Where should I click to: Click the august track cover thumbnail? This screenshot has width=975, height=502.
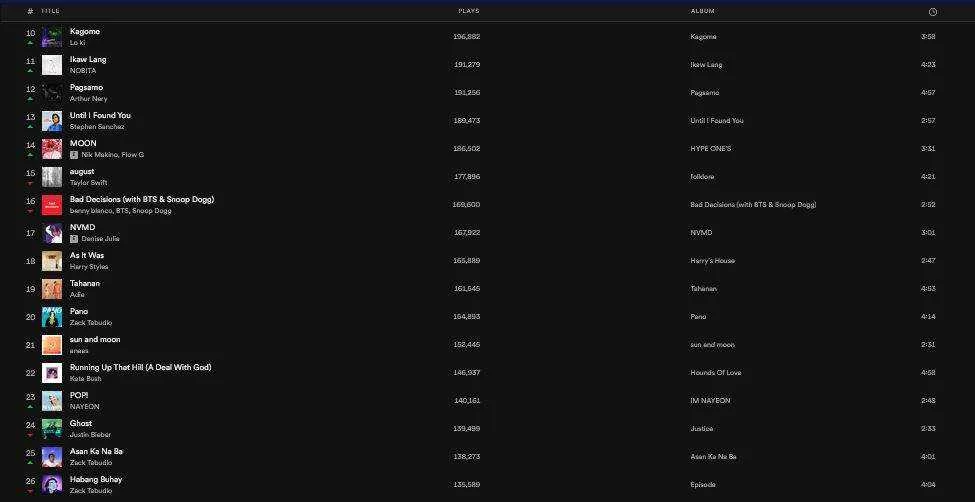click(x=52, y=177)
